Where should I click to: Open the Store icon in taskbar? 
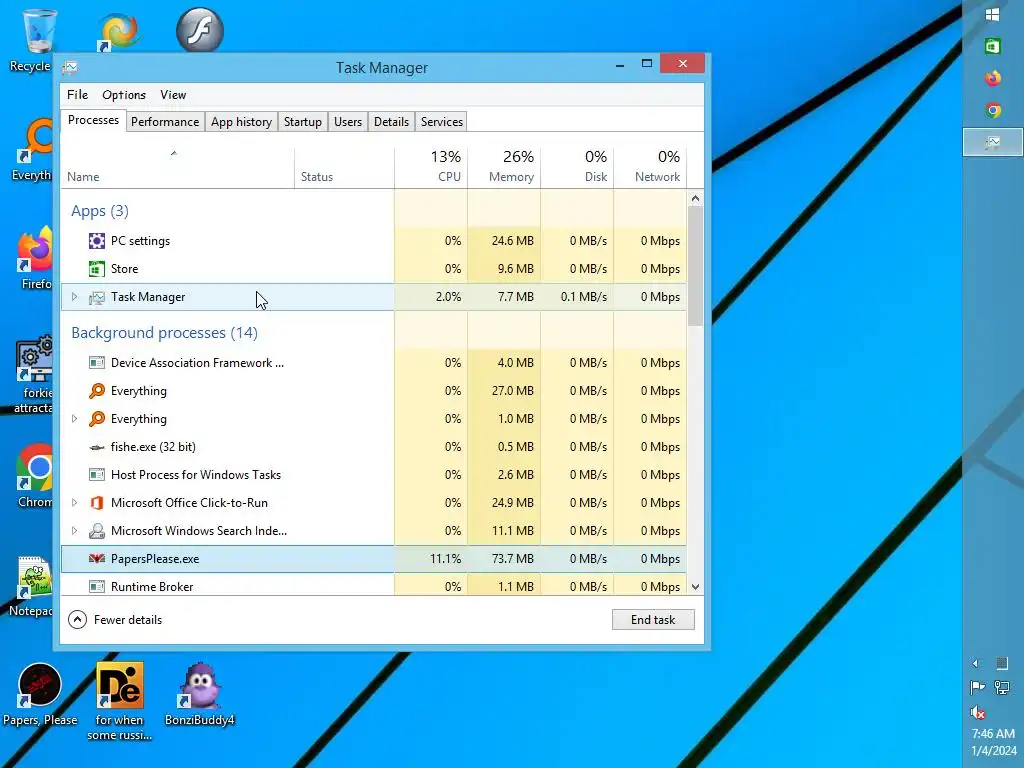click(993, 46)
